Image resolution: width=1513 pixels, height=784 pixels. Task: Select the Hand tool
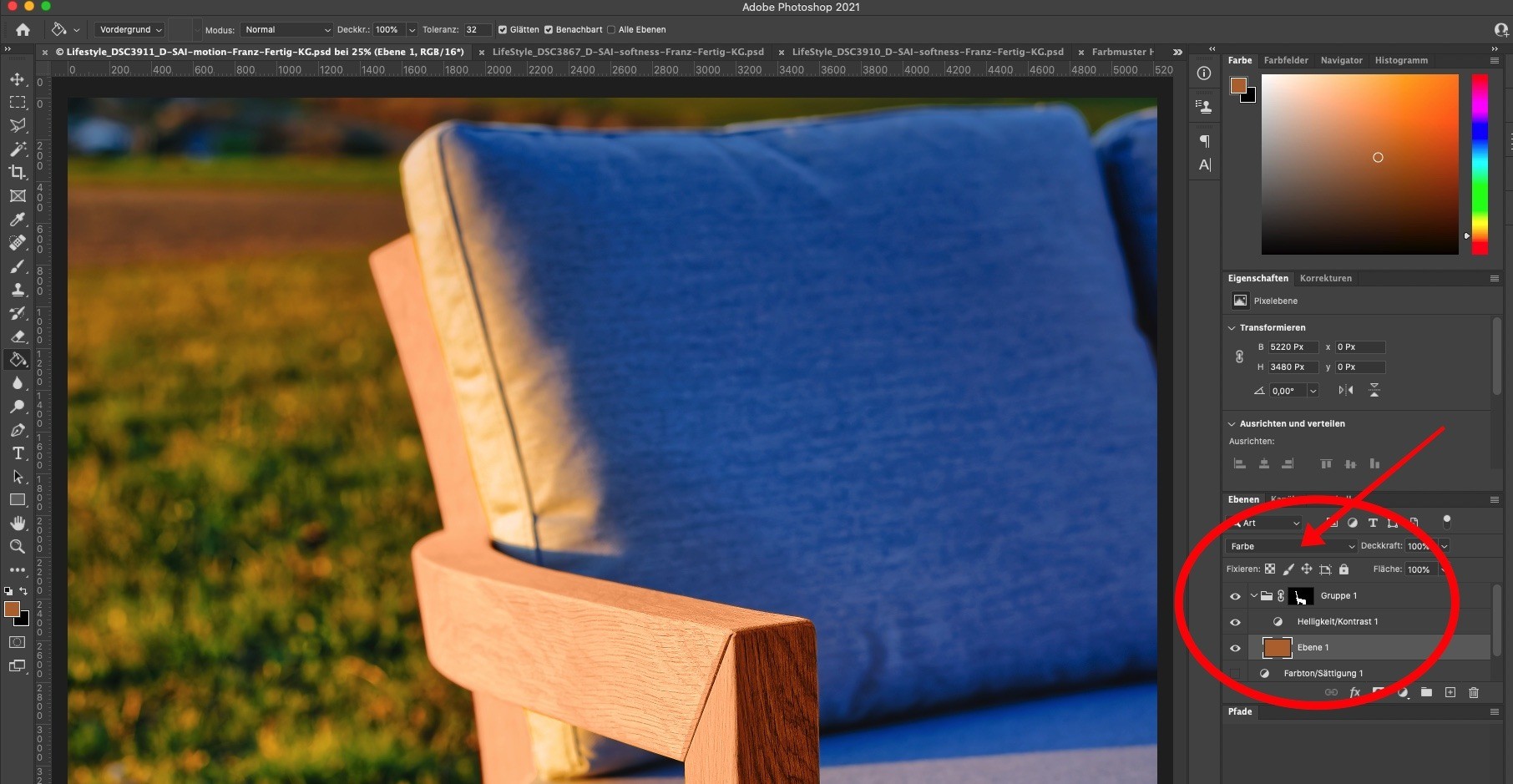pos(17,524)
